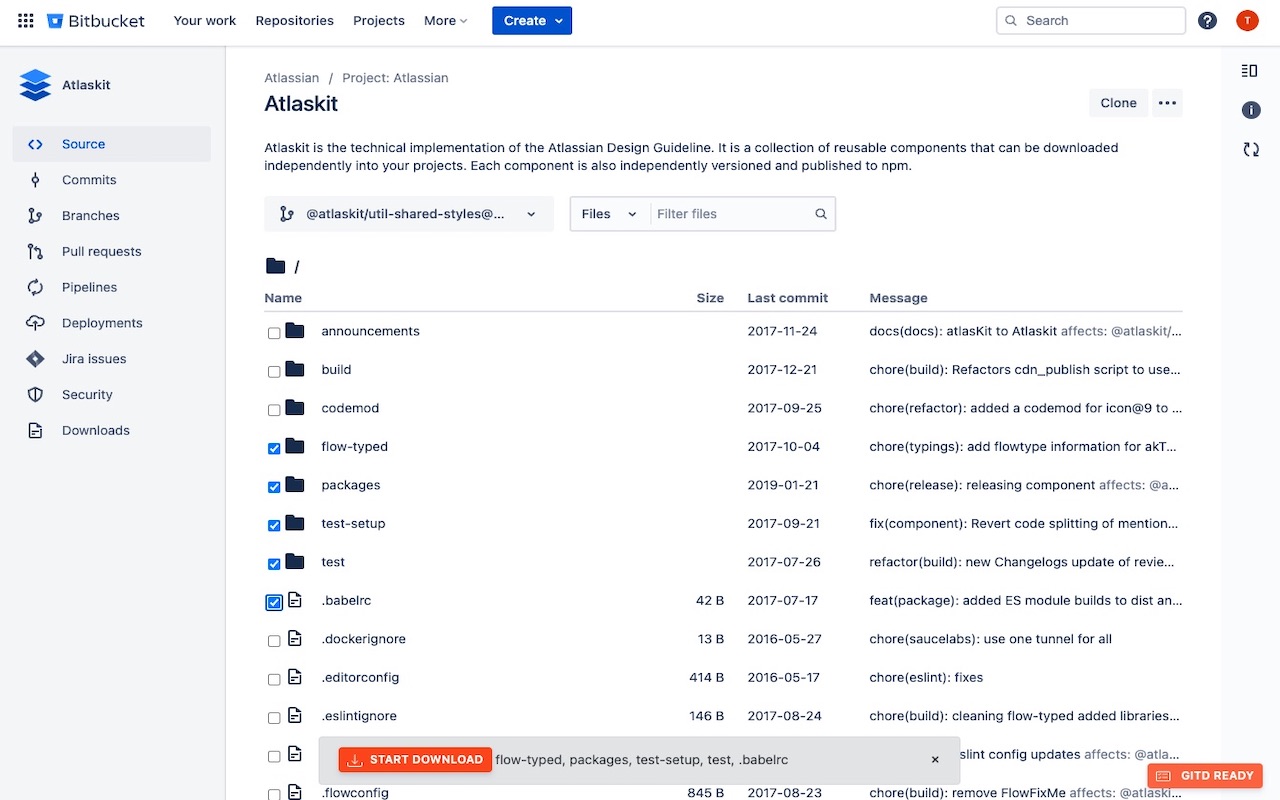Expand the Create dropdown button
This screenshot has height=800, width=1280.
(531, 20)
